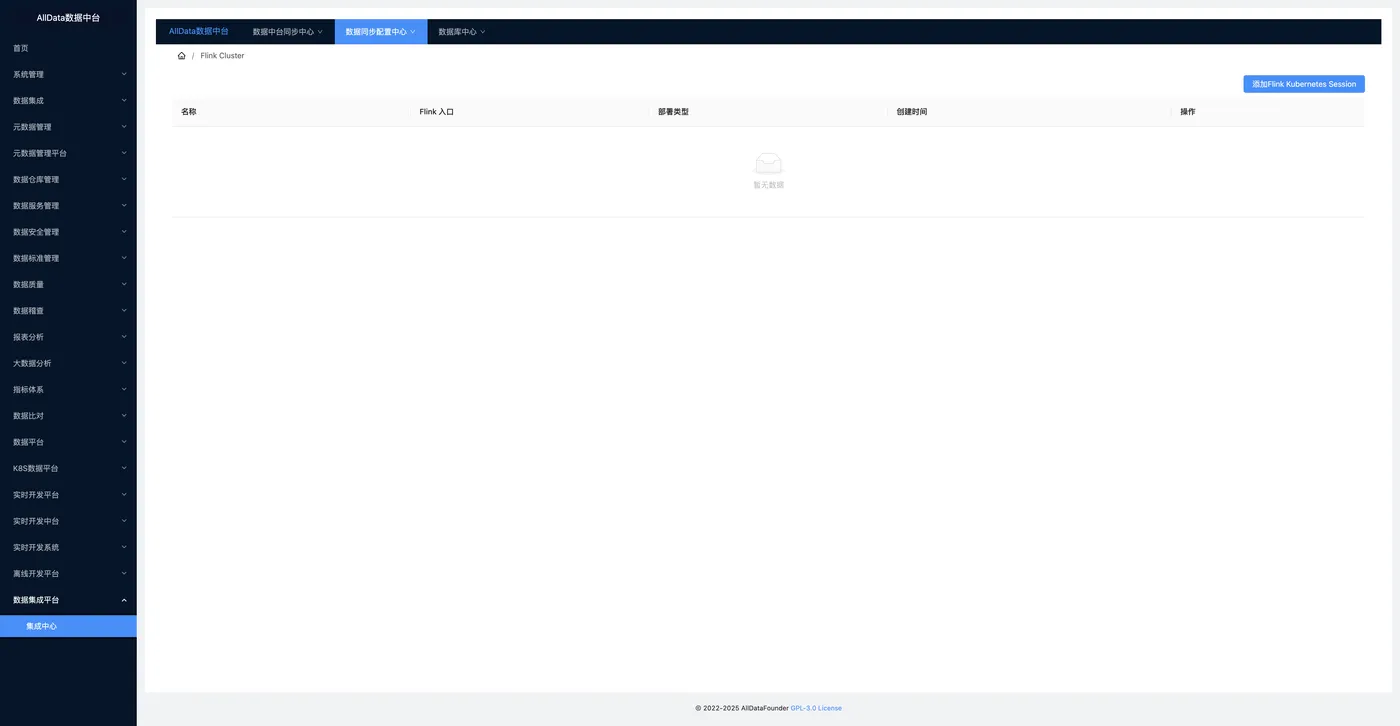The width and height of the screenshot is (1400, 726).
Task: Expand 元数据管理平台 sidebar menu
Action: pyautogui.click(x=68, y=153)
